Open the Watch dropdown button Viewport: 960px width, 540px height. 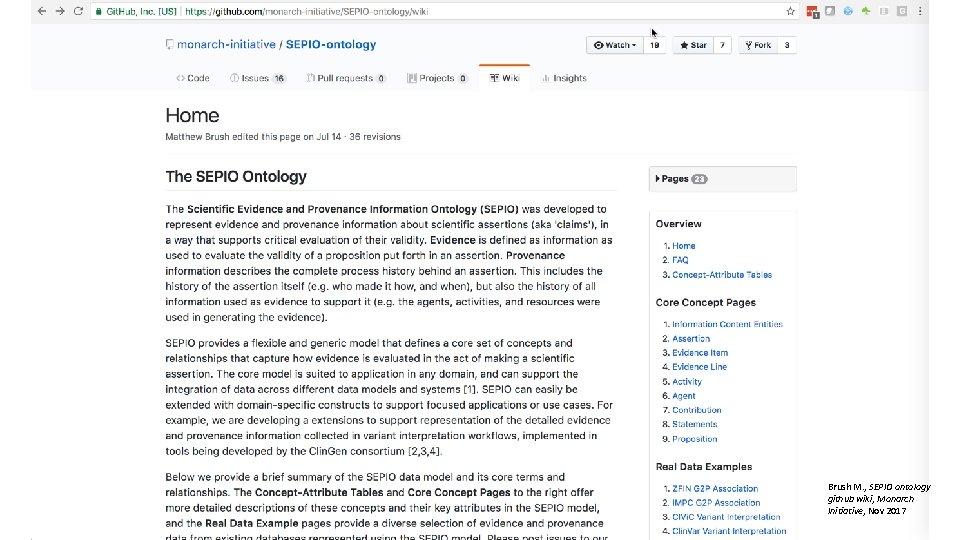615,45
